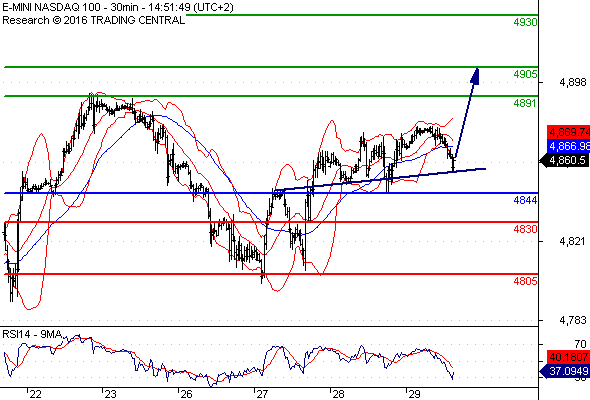Viewport: 590px width, 400px height.
Task: Click the blue 37.0949 RSI value tag
Action: pyautogui.click(x=565, y=371)
